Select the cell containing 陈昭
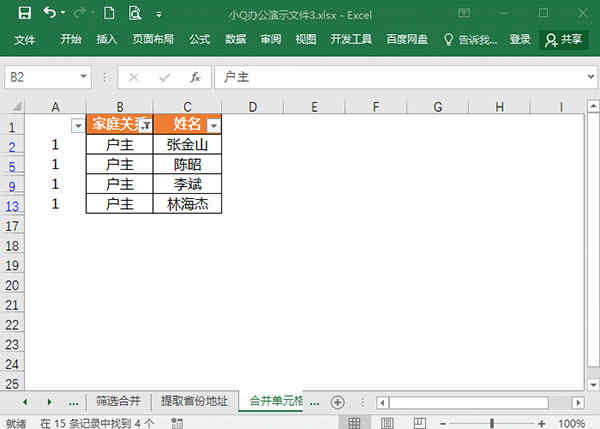Viewport: 600px width, 429px height. coord(188,165)
